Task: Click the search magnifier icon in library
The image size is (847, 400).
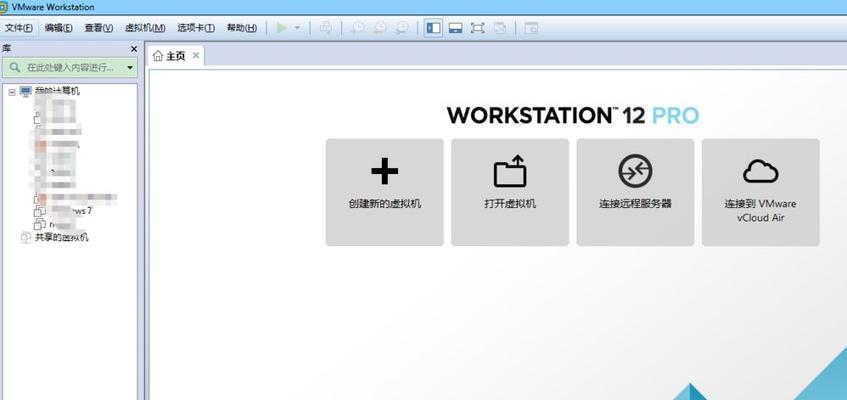Action: (x=15, y=68)
